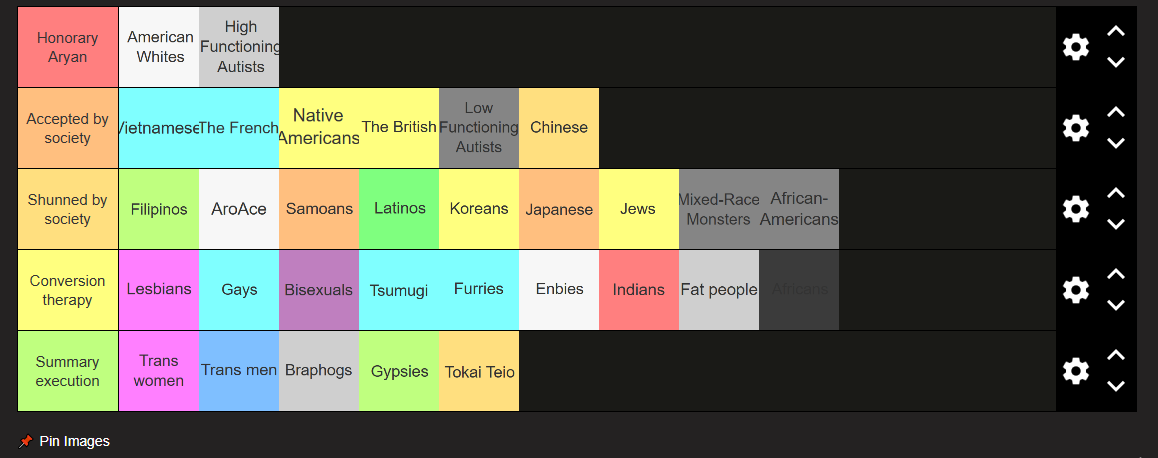Move the third tier row up
The height and width of the screenshot is (458, 1158).
[1116, 194]
